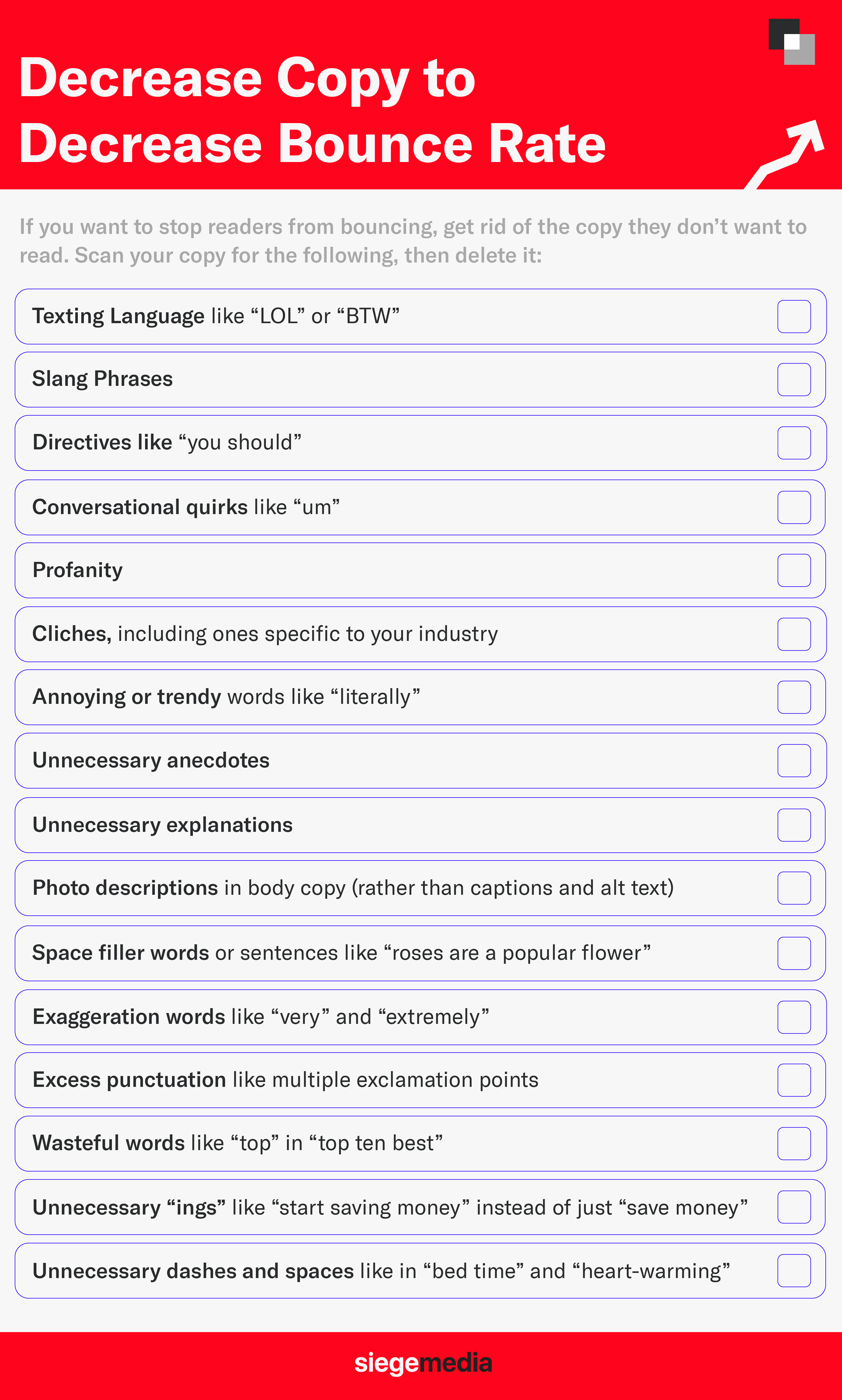Tick the Slang Phrases checkbox

794,379
